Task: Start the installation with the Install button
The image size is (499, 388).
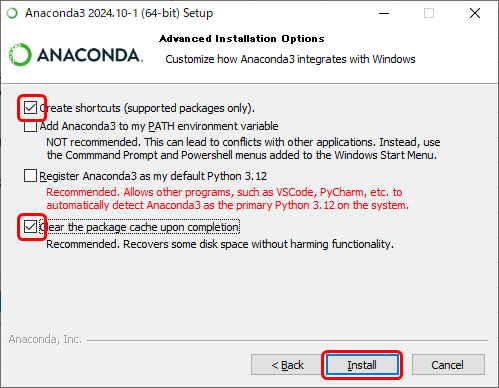Action: point(362,365)
